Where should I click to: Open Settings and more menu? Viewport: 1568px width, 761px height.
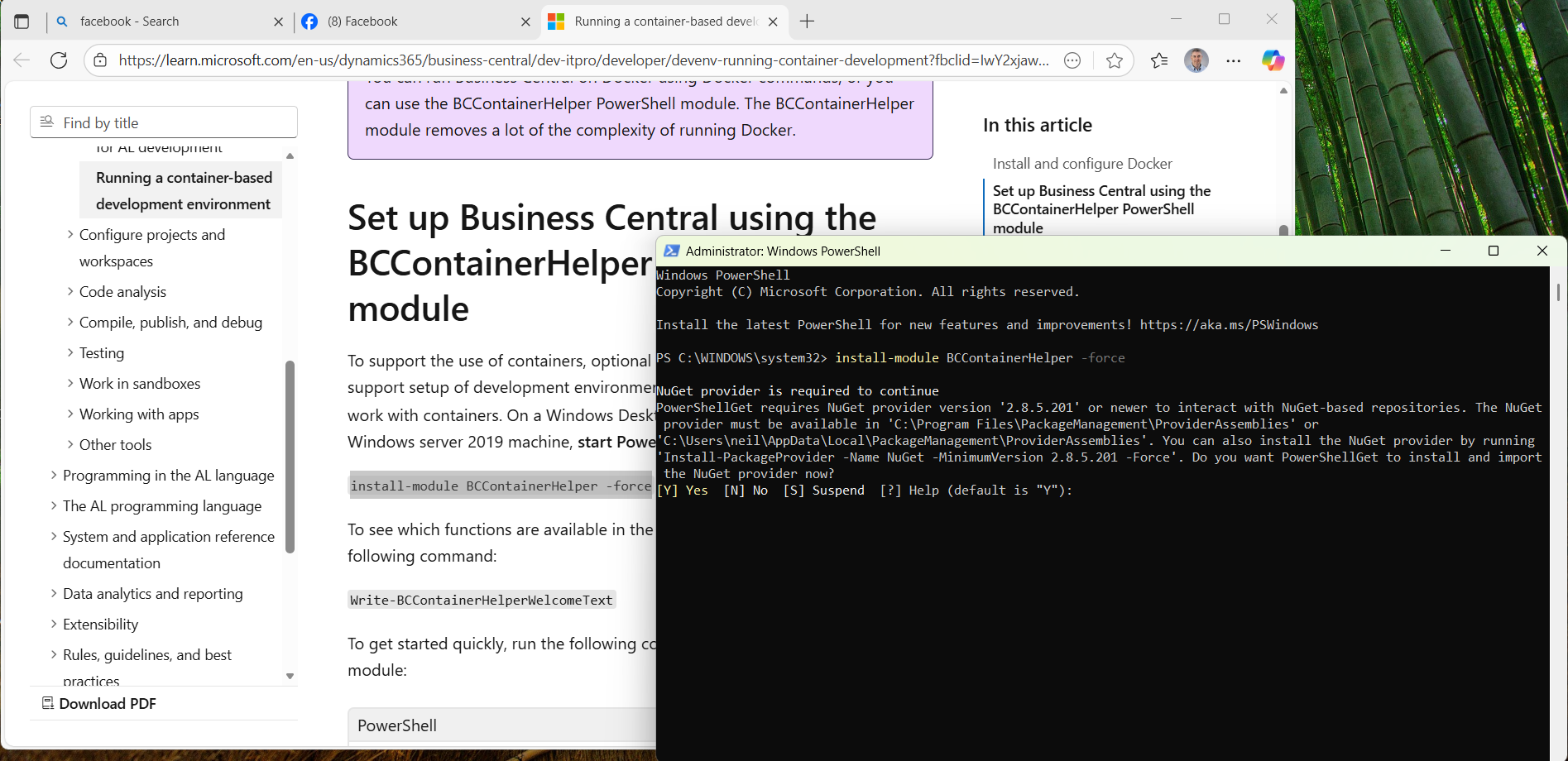click(1234, 60)
